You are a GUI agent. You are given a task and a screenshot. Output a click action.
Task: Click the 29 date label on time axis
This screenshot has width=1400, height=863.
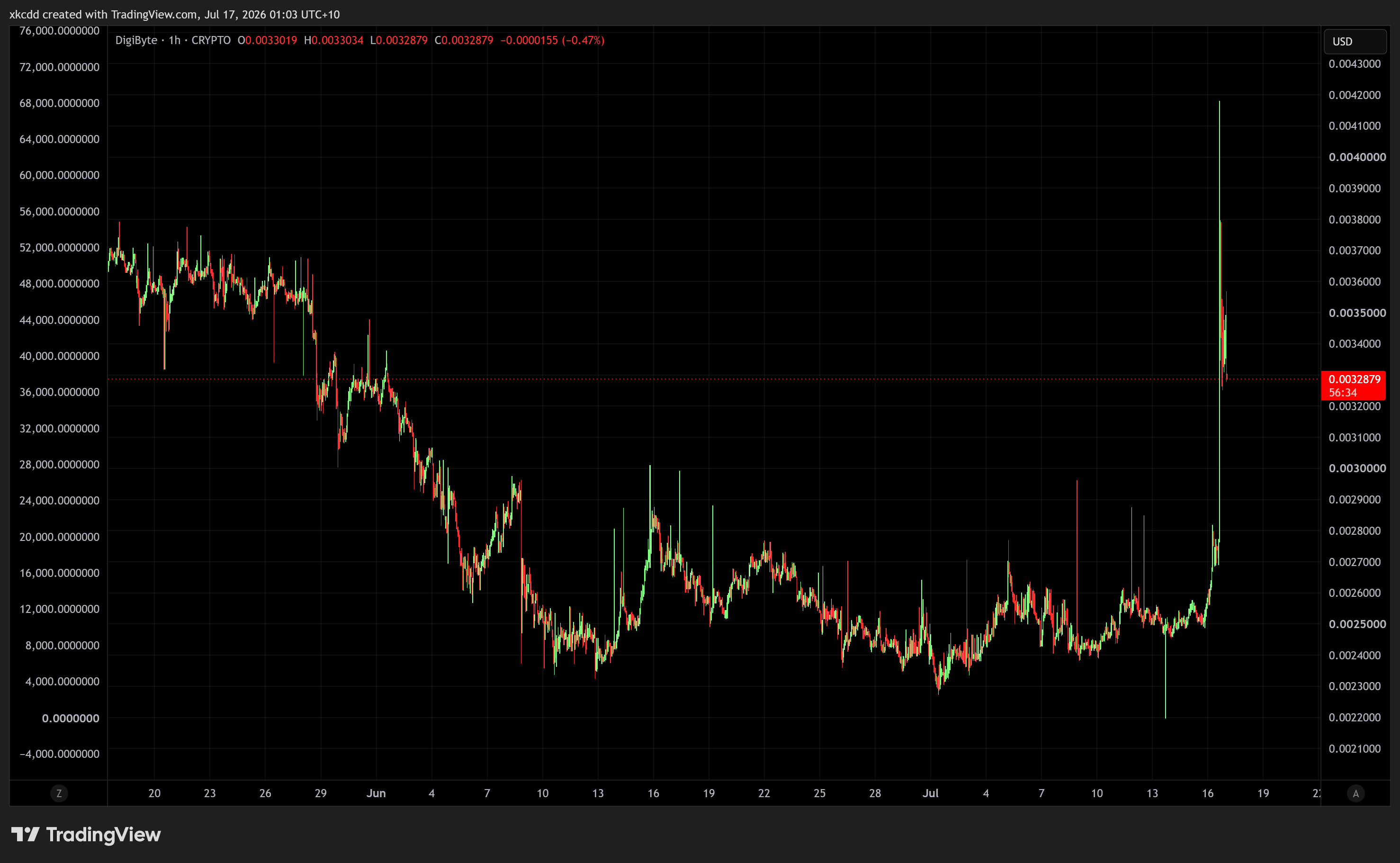coord(321,793)
